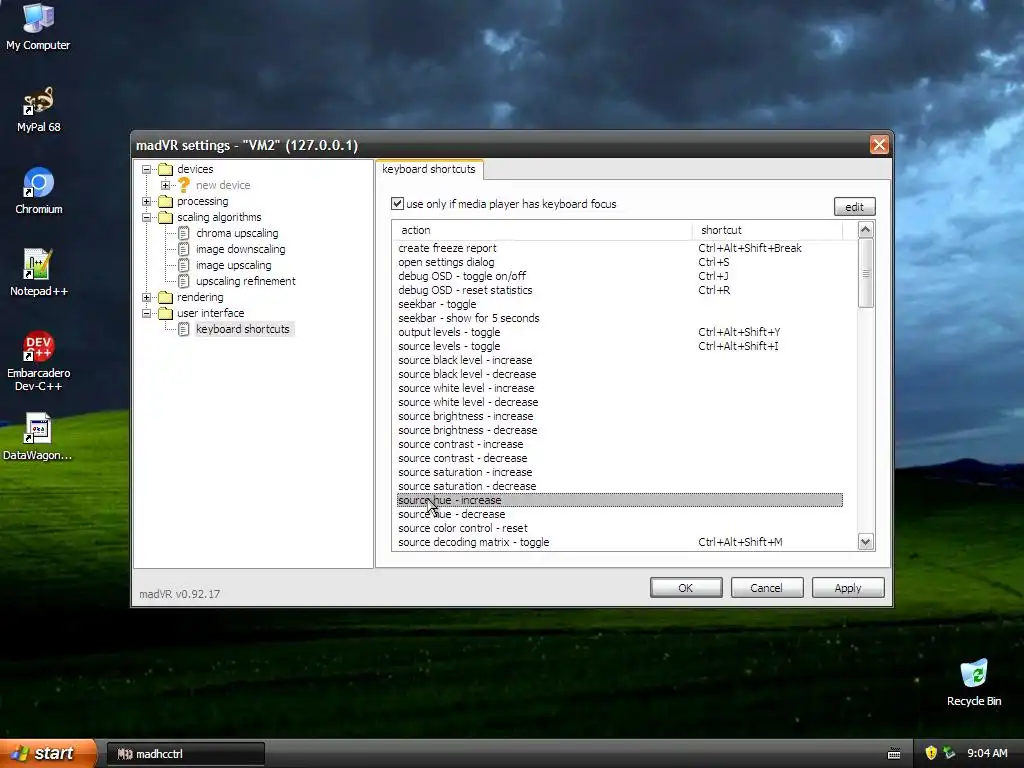
Task: Expand the rendering tree node
Action: pyautogui.click(x=146, y=297)
